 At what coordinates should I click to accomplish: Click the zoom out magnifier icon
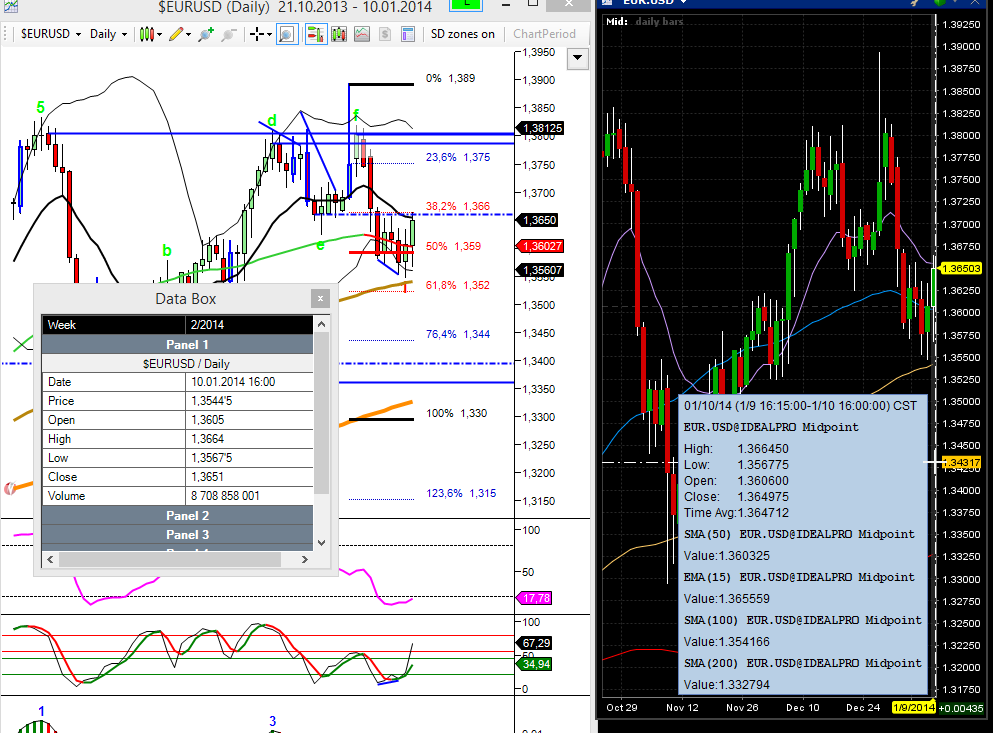coord(229,34)
